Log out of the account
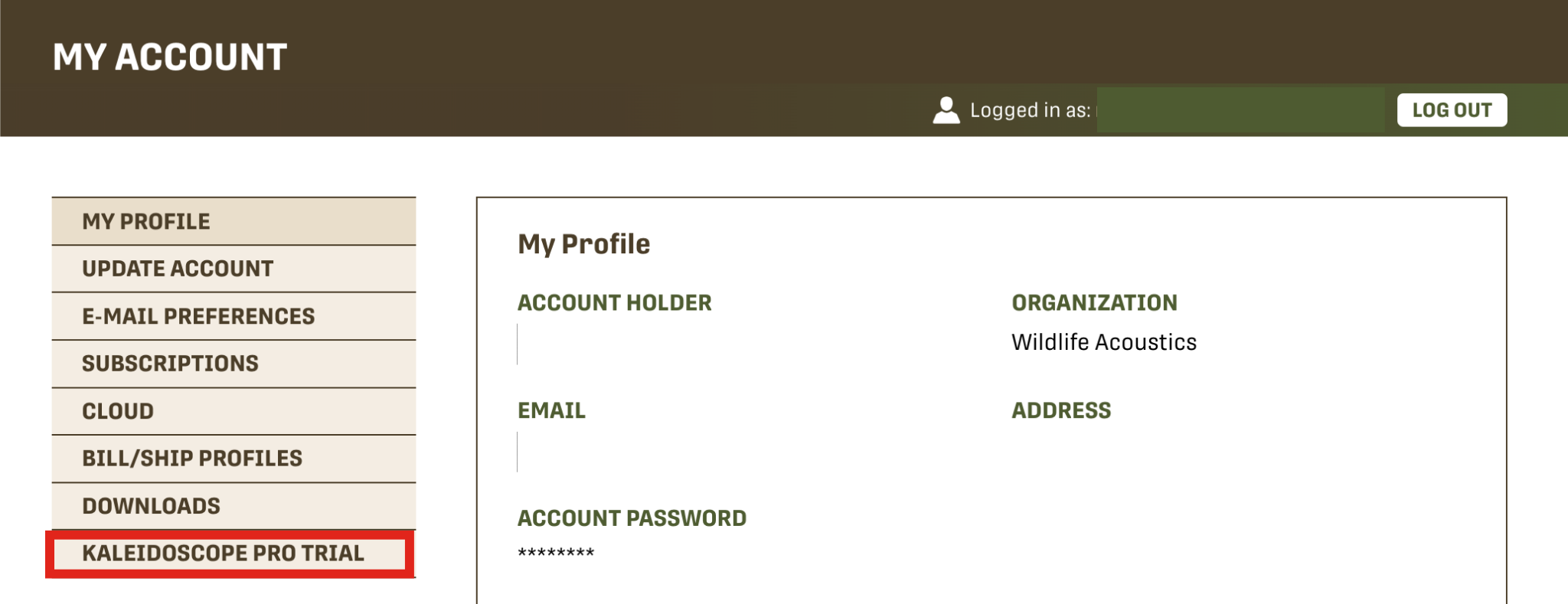 [x=1452, y=110]
